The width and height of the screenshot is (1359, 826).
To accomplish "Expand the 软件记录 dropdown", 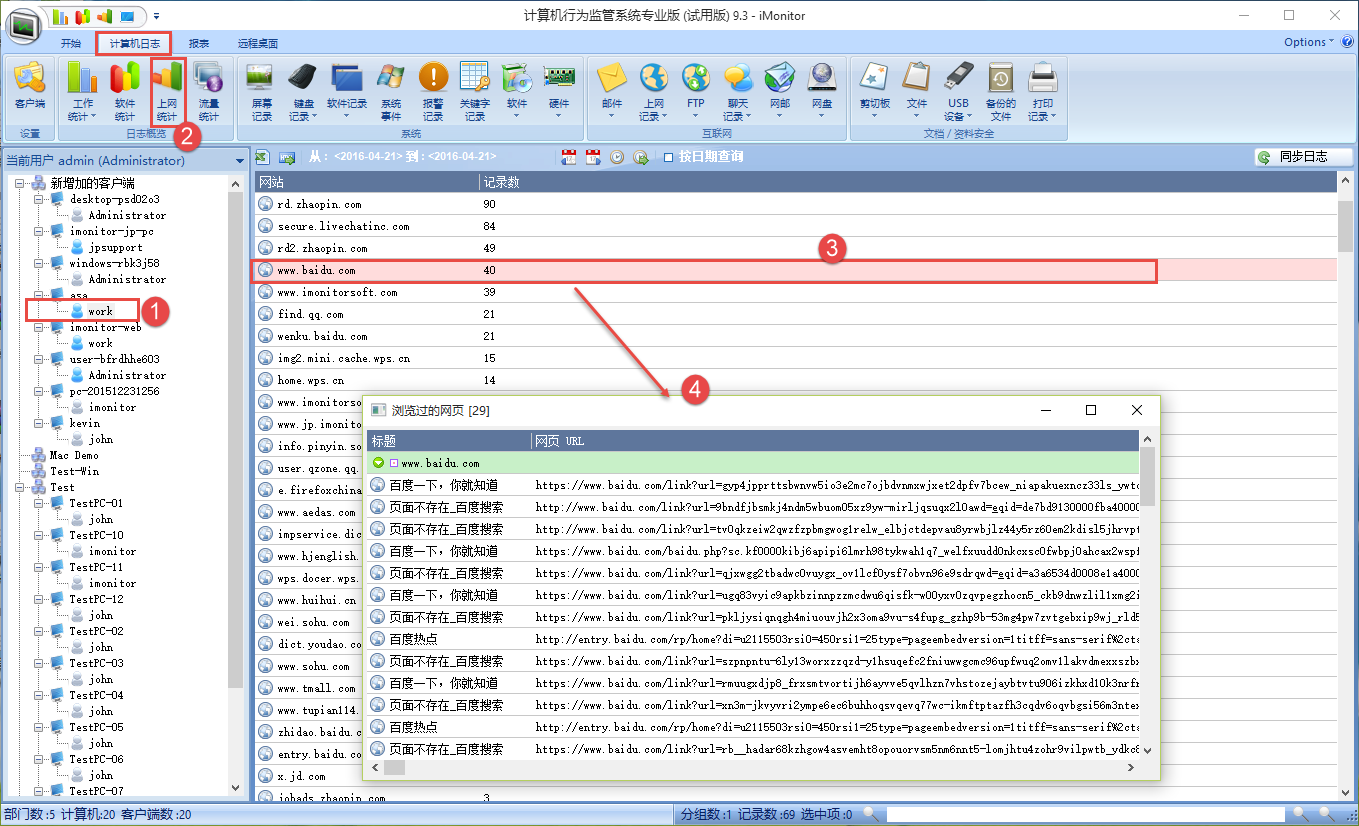I will (346, 117).
